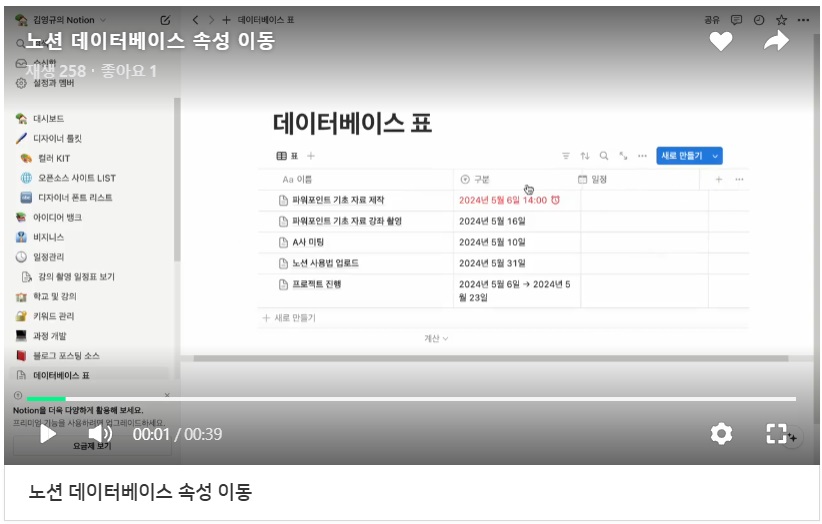Open row 파워포인트 기초 자료 제작

coord(338,200)
